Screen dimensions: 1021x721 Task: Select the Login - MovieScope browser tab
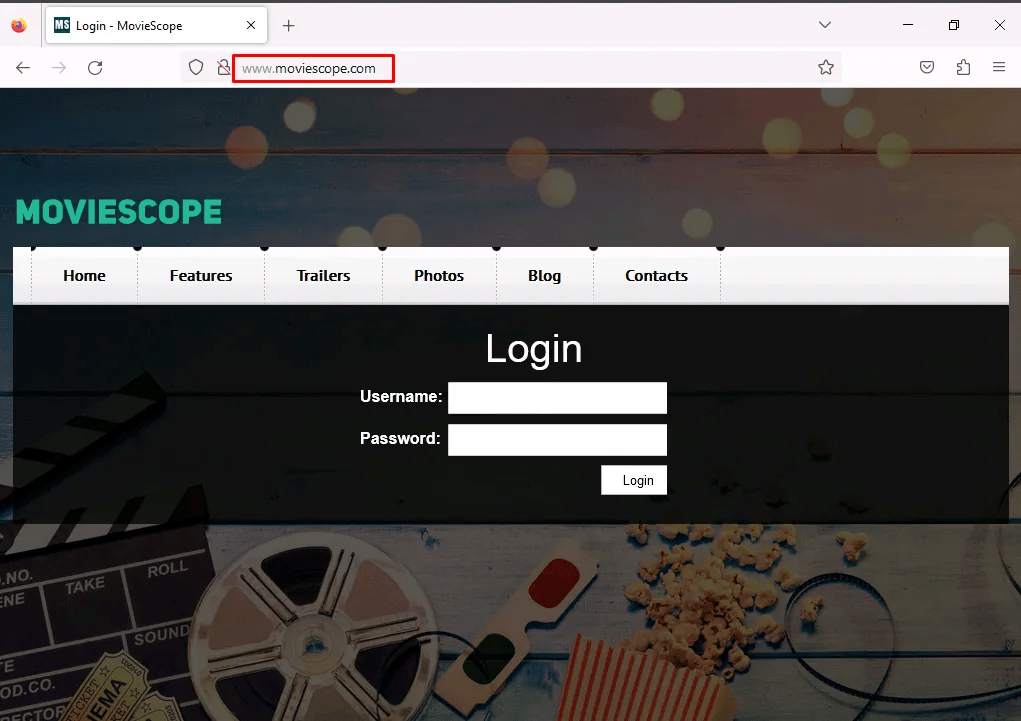tap(140, 25)
